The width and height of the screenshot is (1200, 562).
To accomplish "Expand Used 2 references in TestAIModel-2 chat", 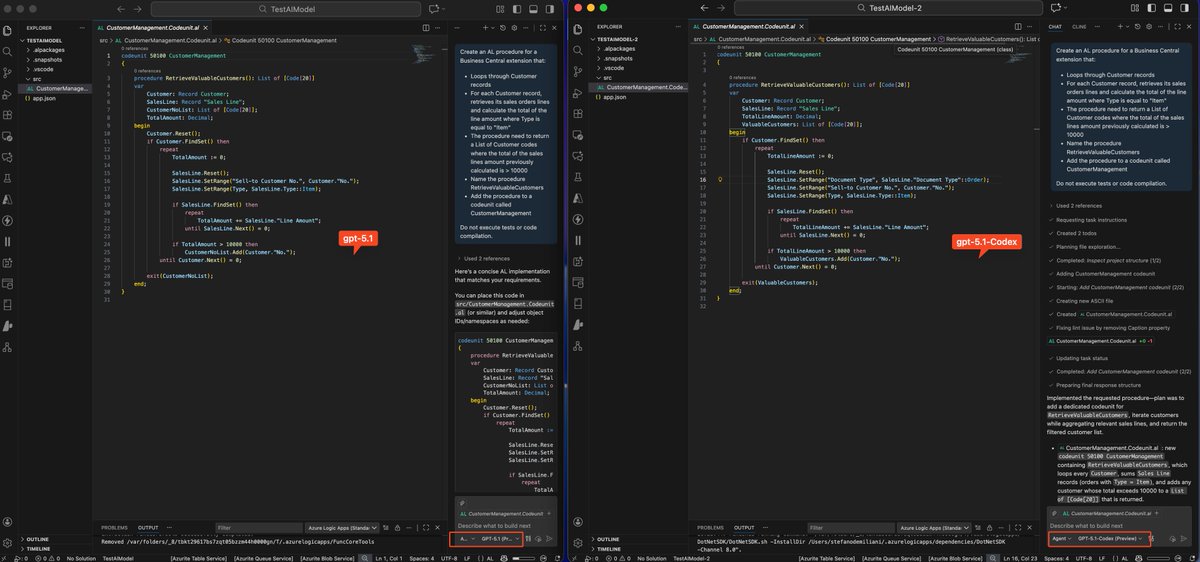I will tap(1078, 205).
